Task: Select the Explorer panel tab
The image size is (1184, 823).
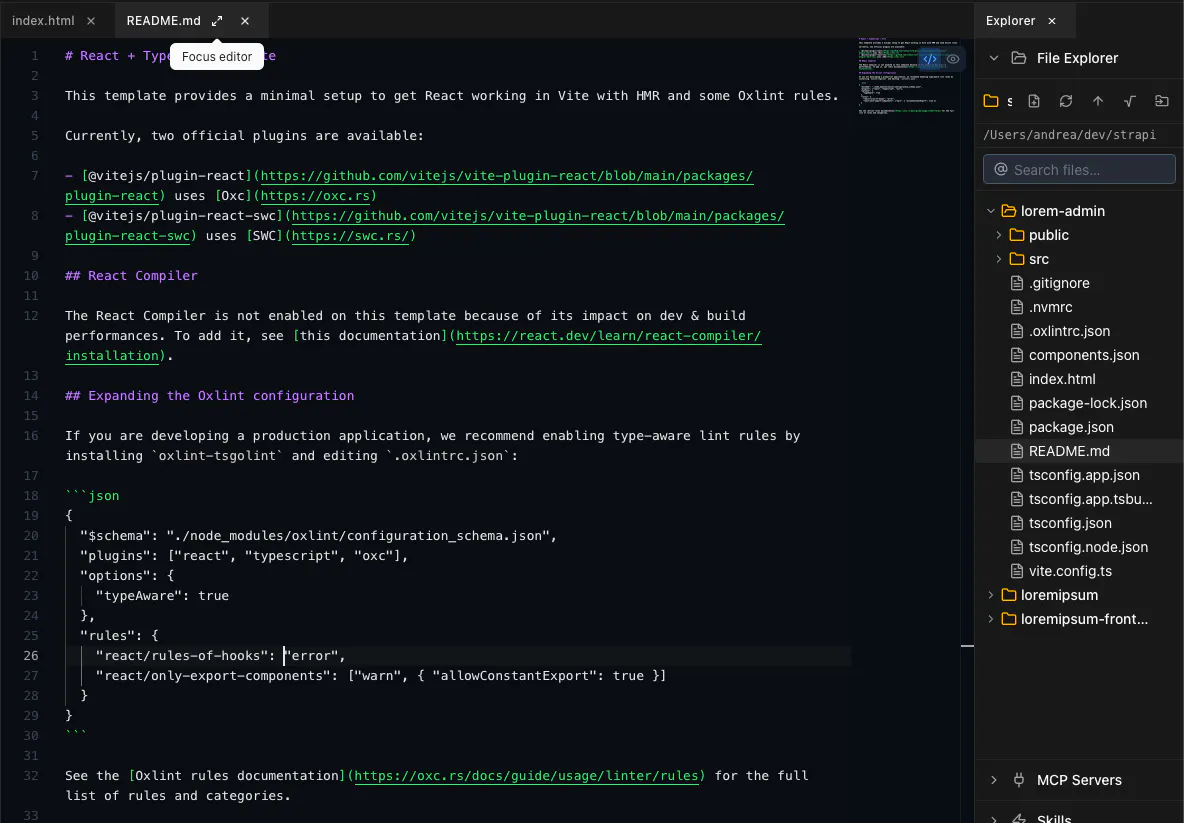Action: pos(1010,21)
